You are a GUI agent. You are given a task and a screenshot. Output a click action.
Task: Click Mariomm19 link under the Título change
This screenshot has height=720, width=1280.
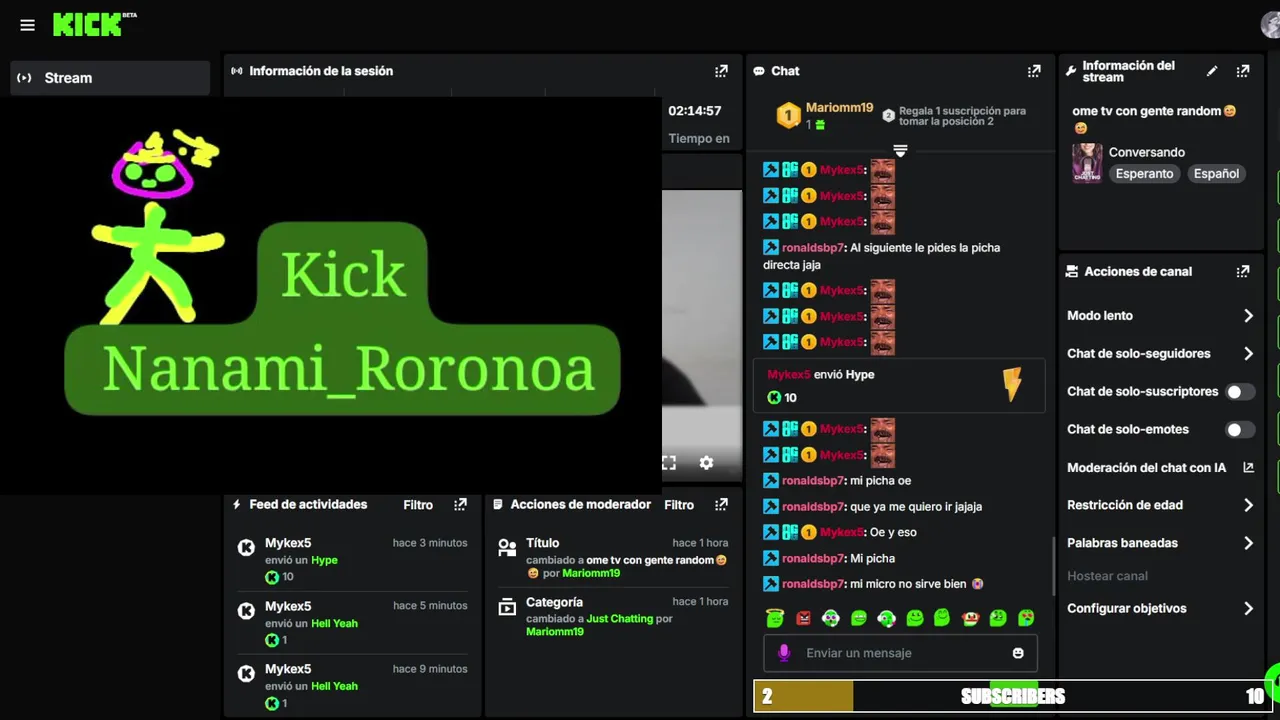pos(591,574)
